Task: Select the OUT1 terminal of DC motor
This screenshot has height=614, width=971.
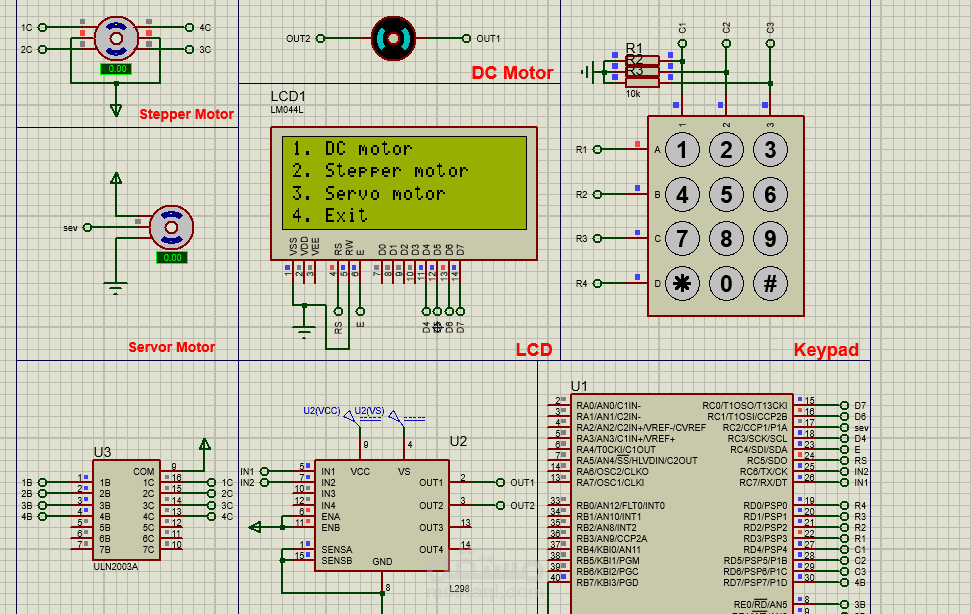Action: pyautogui.click(x=466, y=38)
